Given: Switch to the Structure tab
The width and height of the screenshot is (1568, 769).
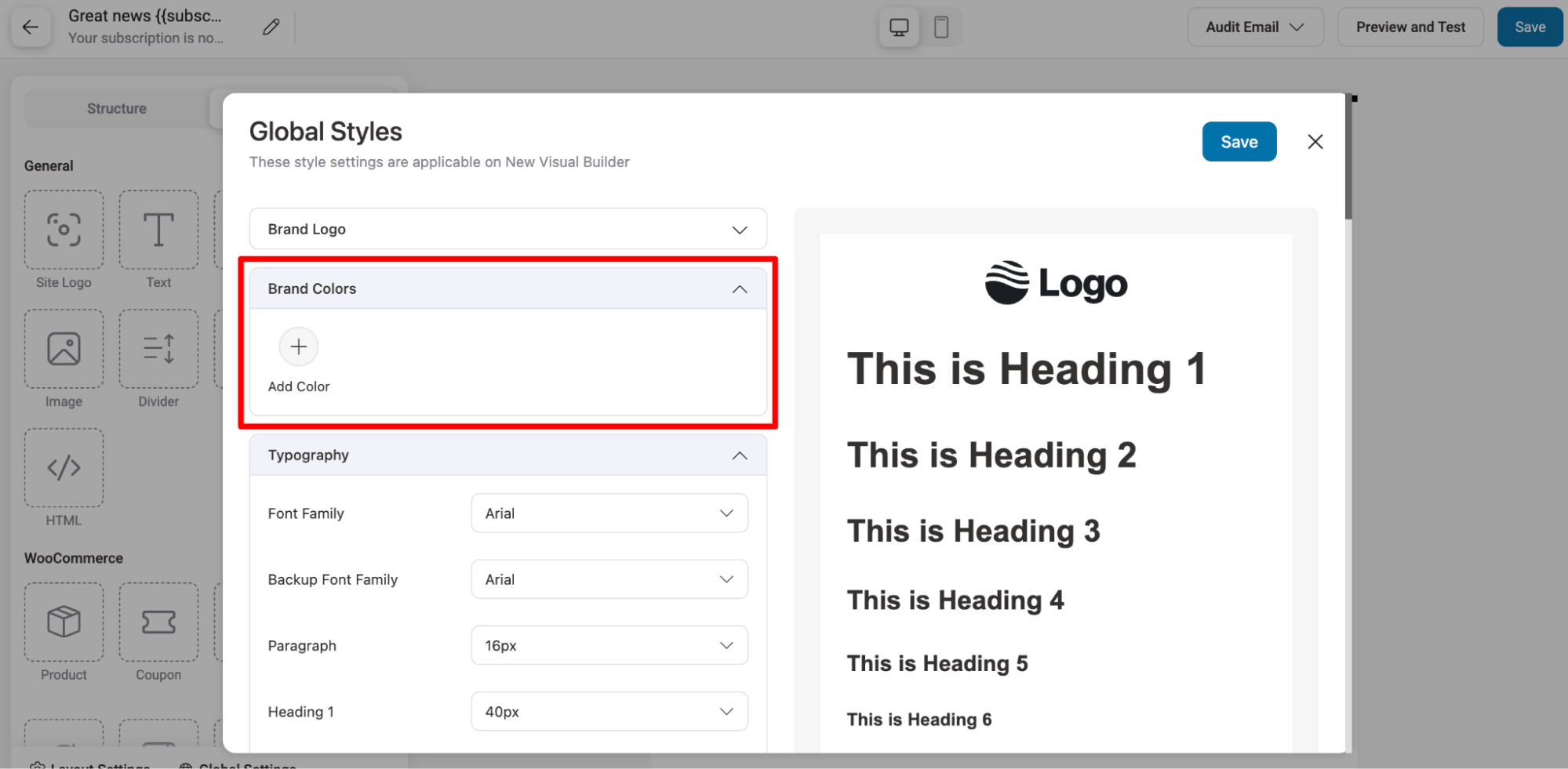Looking at the screenshot, I should pyautogui.click(x=117, y=108).
